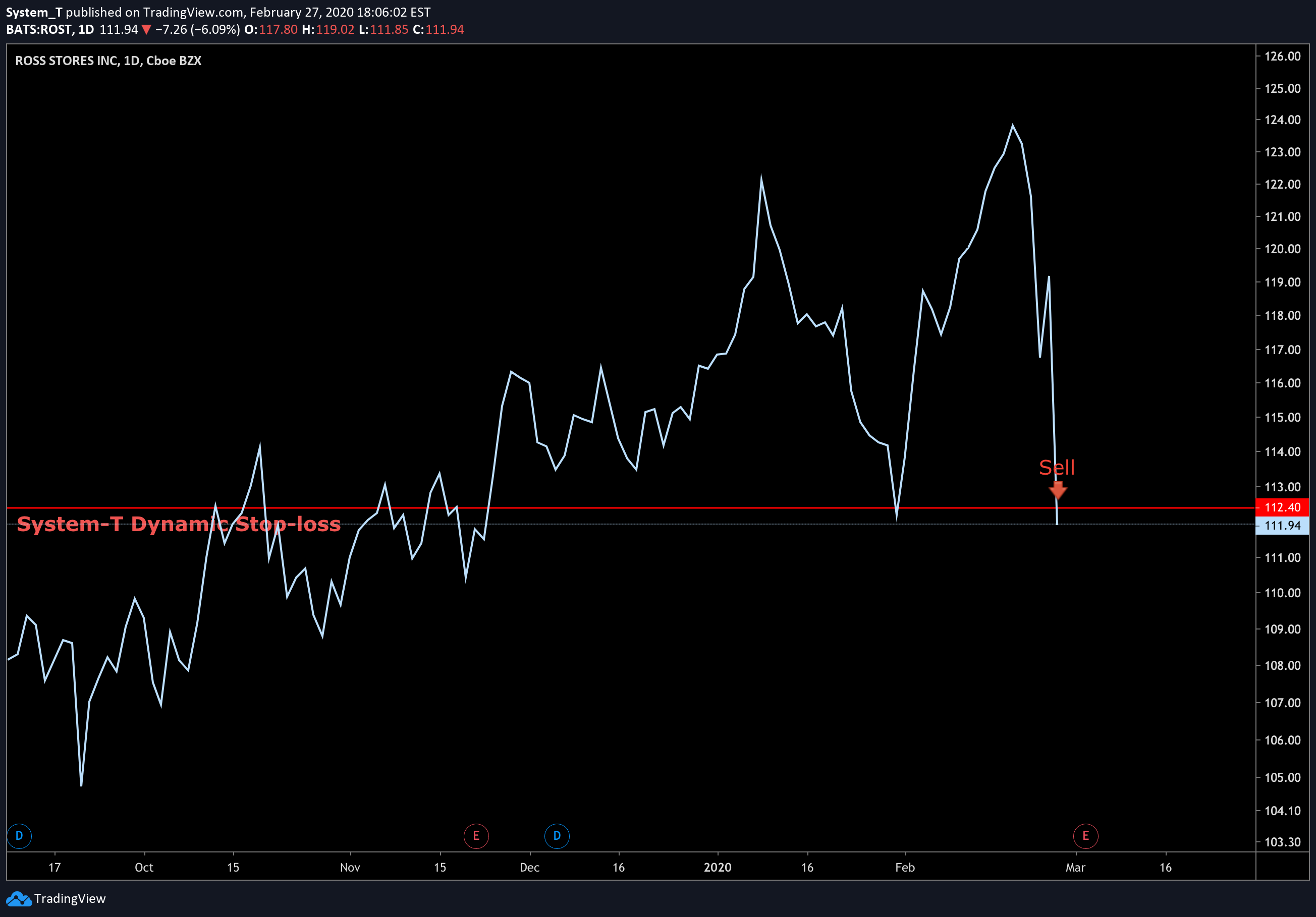Click the 116.00 price axis label

tap(1283, 383)
